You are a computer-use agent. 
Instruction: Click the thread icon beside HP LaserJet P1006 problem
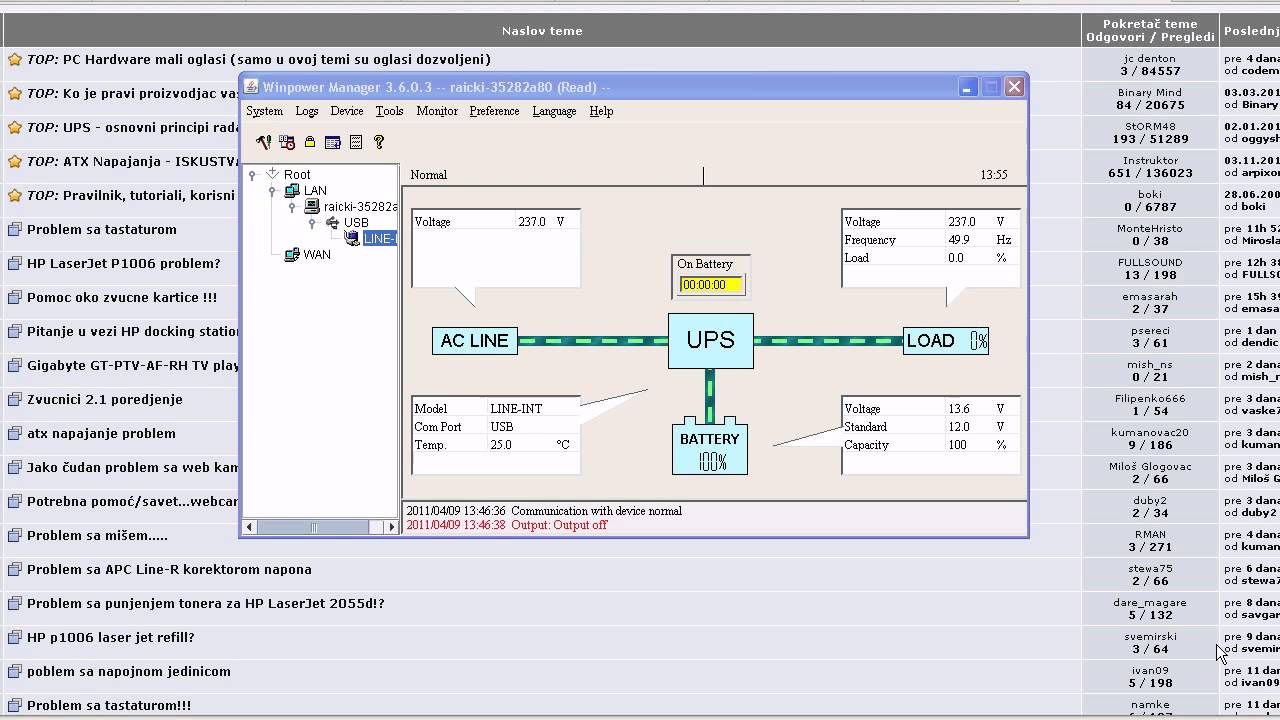coord(14,264)
